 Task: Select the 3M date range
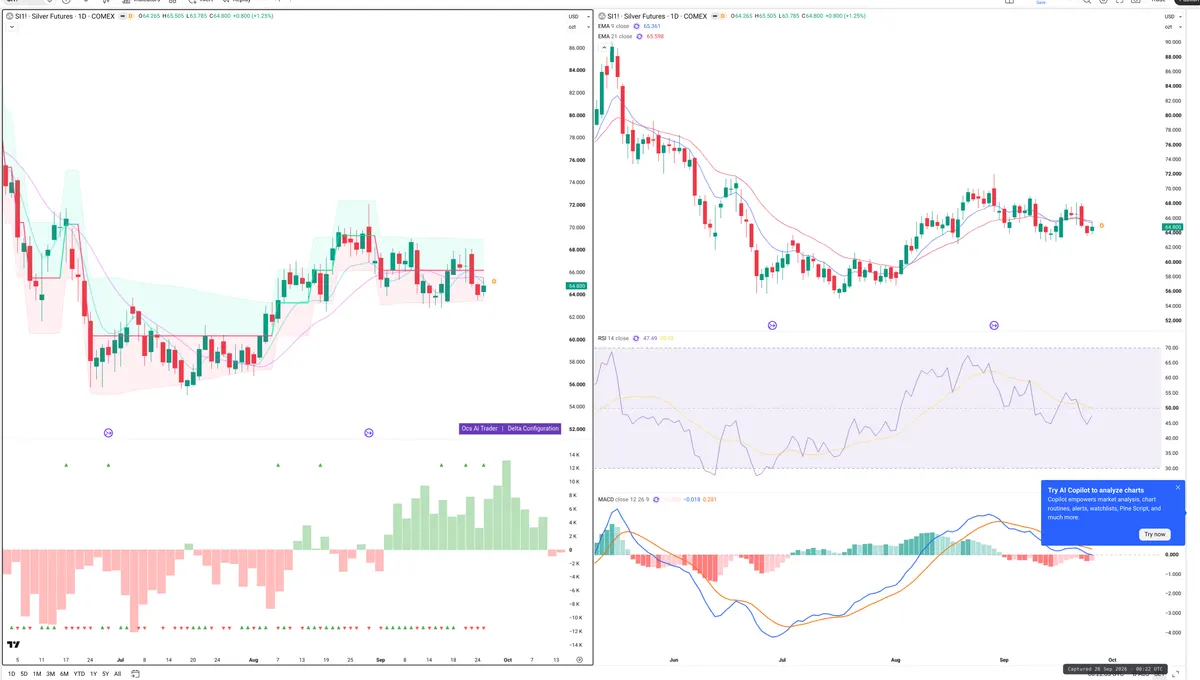point(51,674)
